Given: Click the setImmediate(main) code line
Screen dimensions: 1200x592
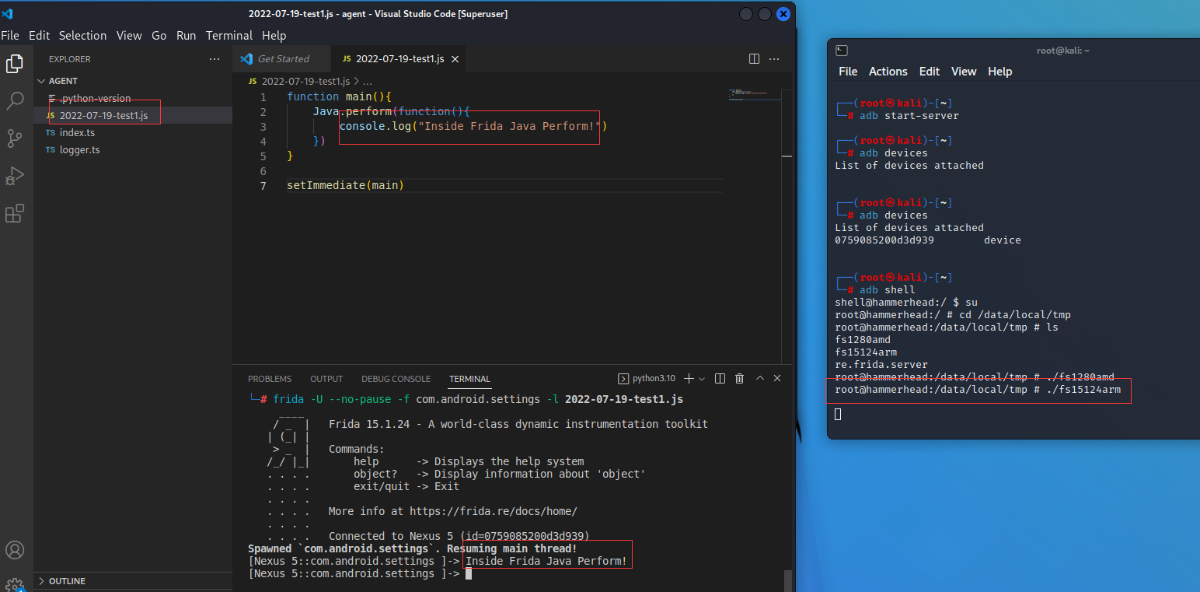Looking at the screenshot, I should (x=345, y=185).
